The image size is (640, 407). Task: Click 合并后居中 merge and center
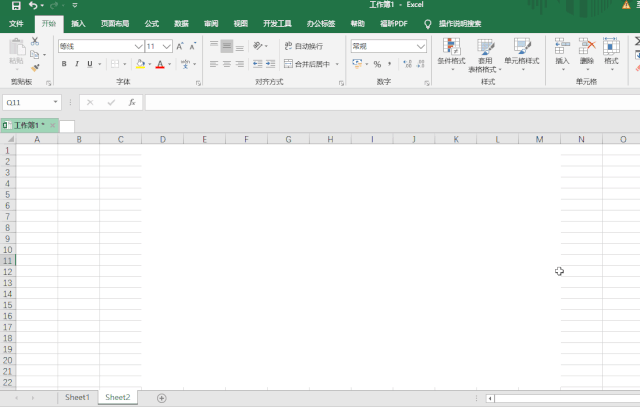pos(307,64)
